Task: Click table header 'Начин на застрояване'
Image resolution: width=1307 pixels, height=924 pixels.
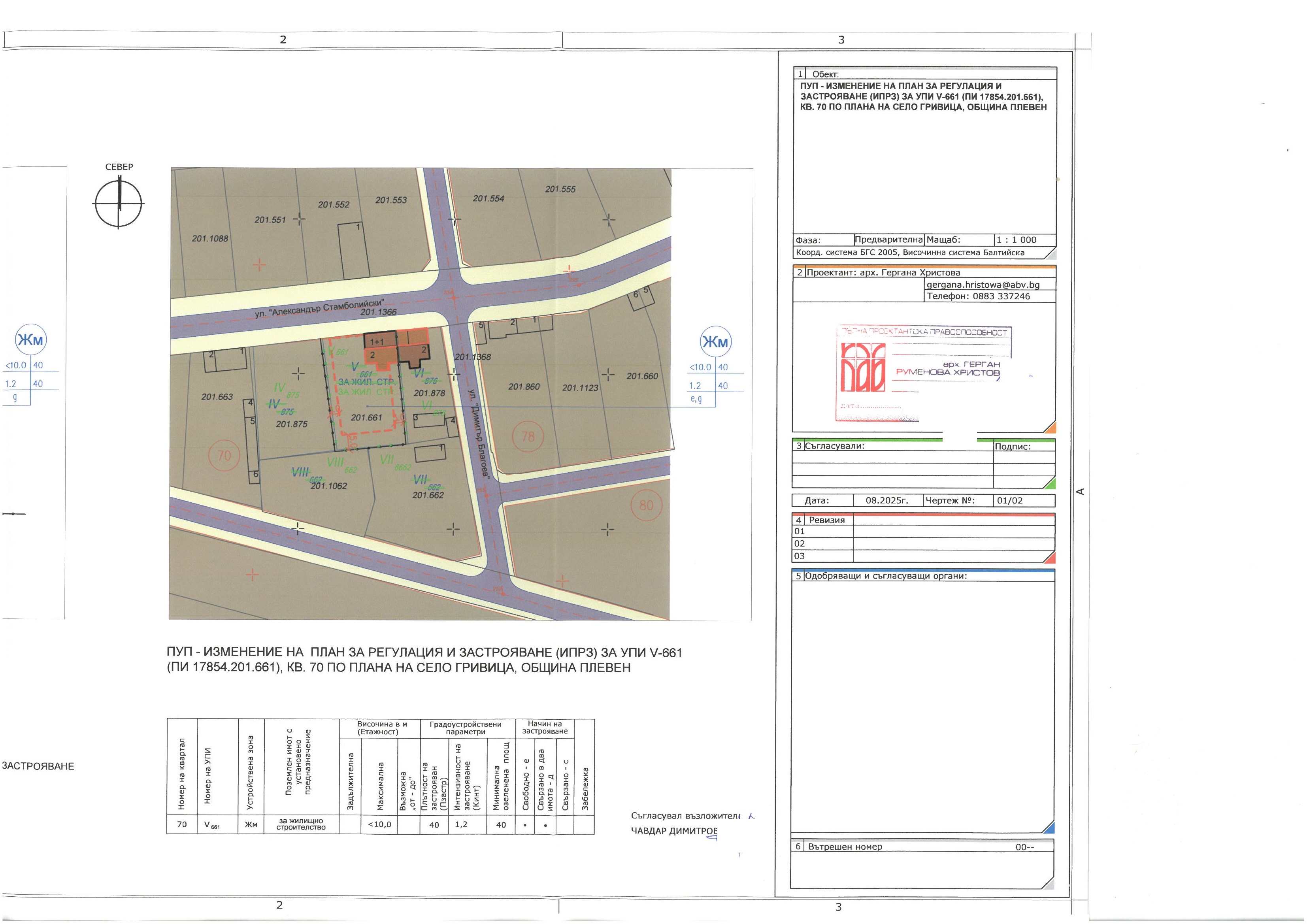Action: coord(545,727)
